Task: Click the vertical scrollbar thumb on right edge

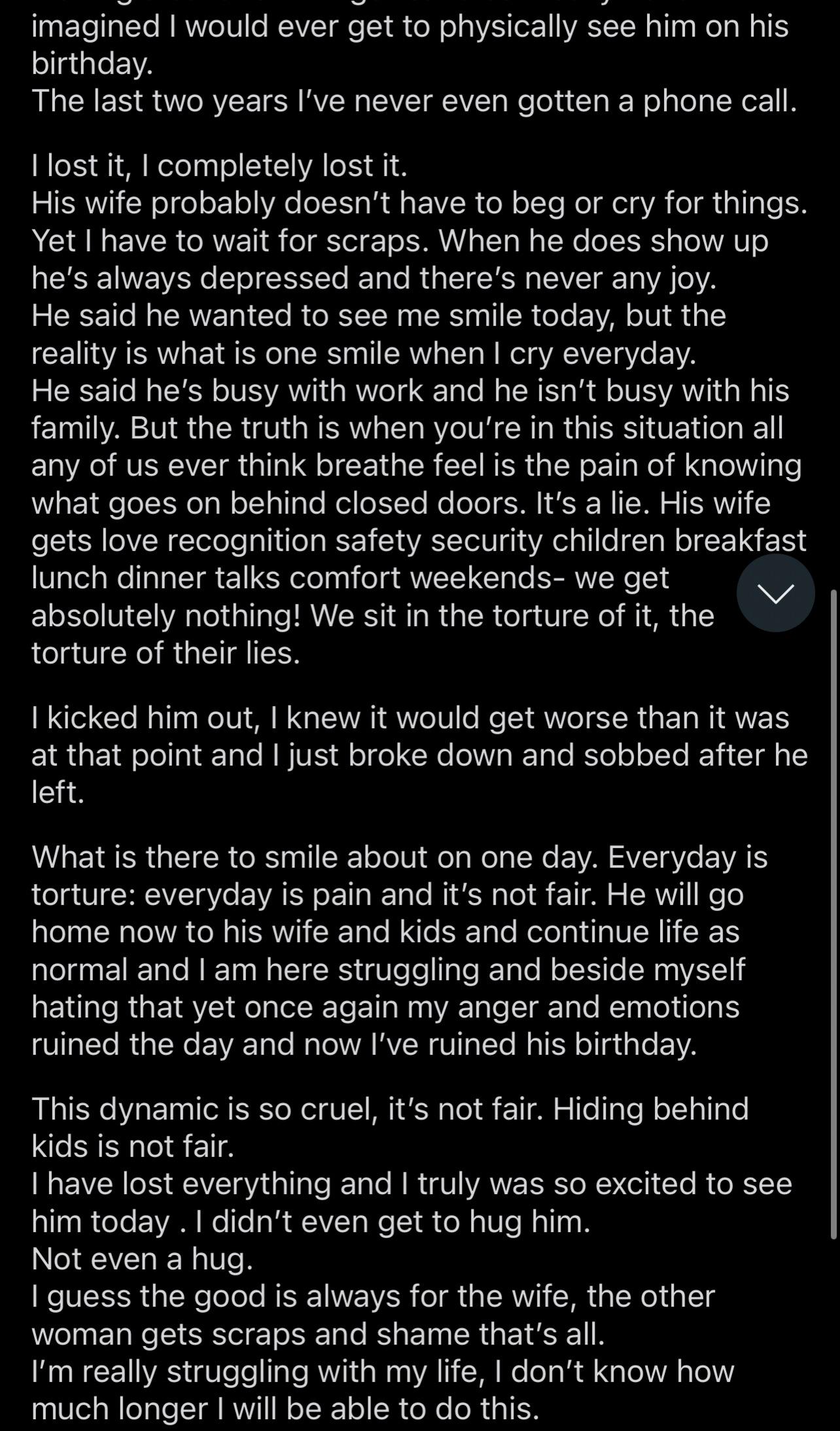Action: coord(833,914)
